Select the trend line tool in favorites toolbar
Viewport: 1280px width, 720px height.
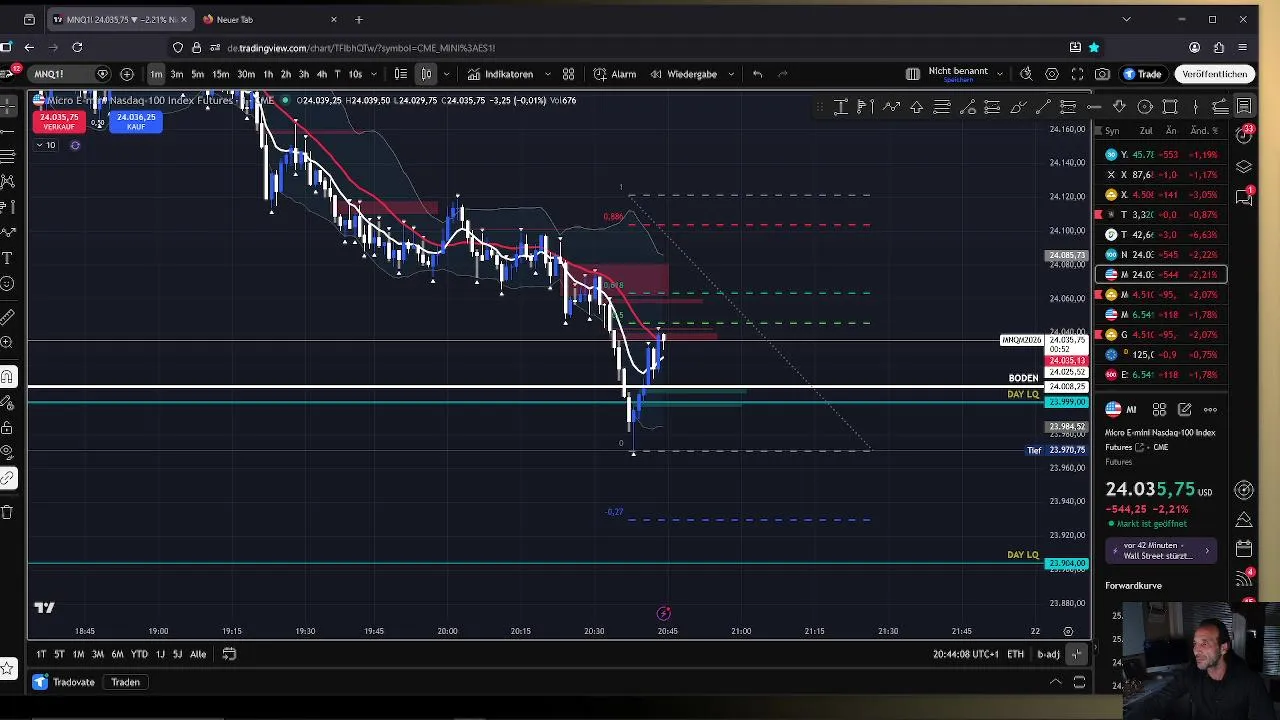(x=1043, y=107)
